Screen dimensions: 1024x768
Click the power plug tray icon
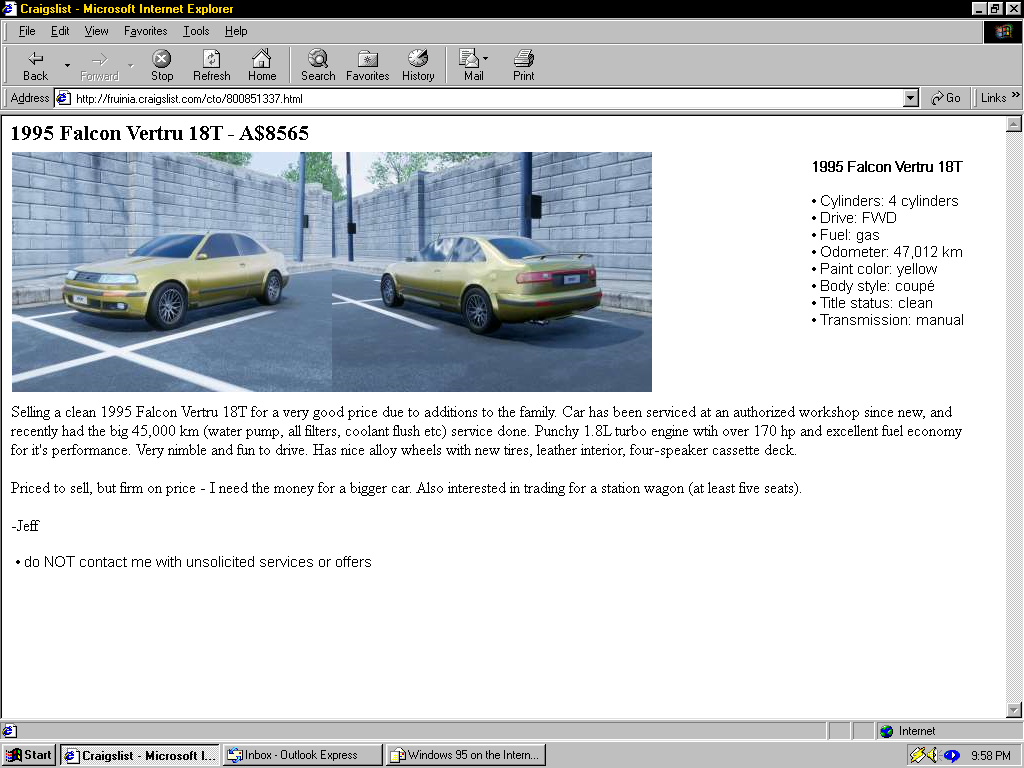click(918, 756)
